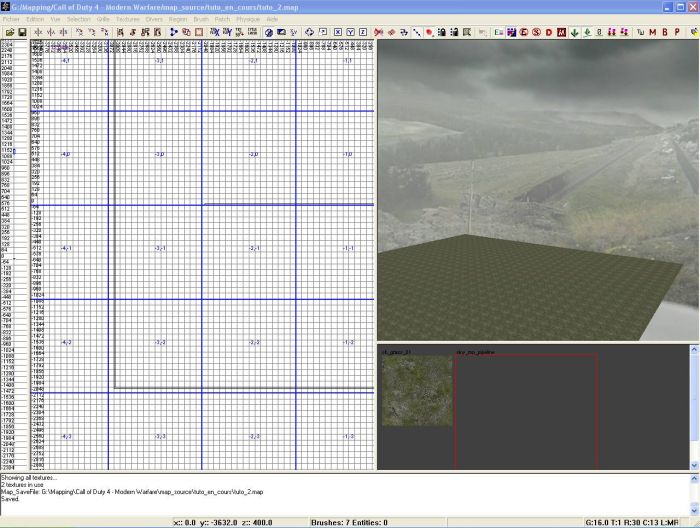The width and height of the screenshot is (700, 528).
Task: Click the 'Brushes: 7 Entities: 0' status text
Action: (349, 523)
